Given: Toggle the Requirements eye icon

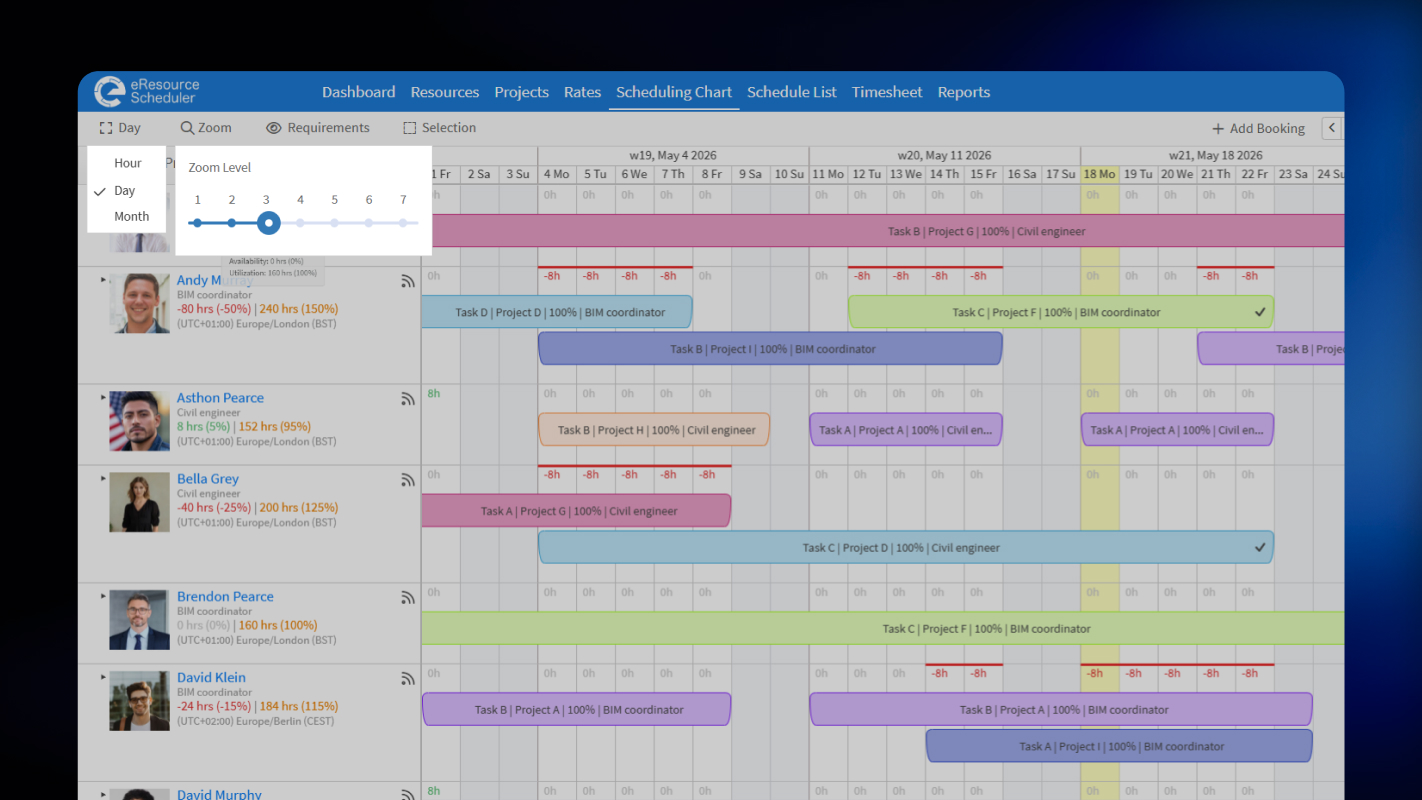Looking at the screenshot, I should pyautogui.click(x=274, y=128).
